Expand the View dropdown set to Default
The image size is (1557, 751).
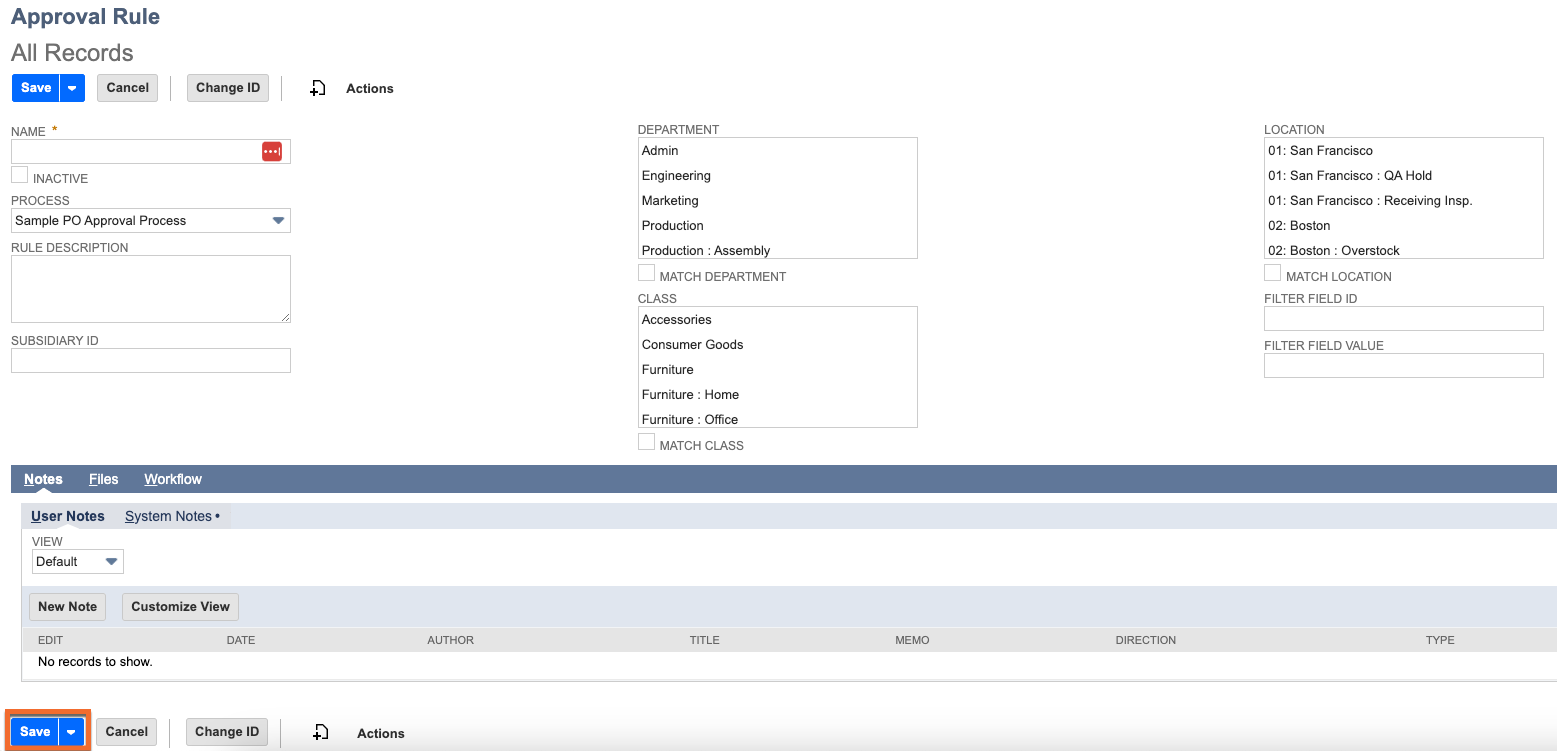112,562
